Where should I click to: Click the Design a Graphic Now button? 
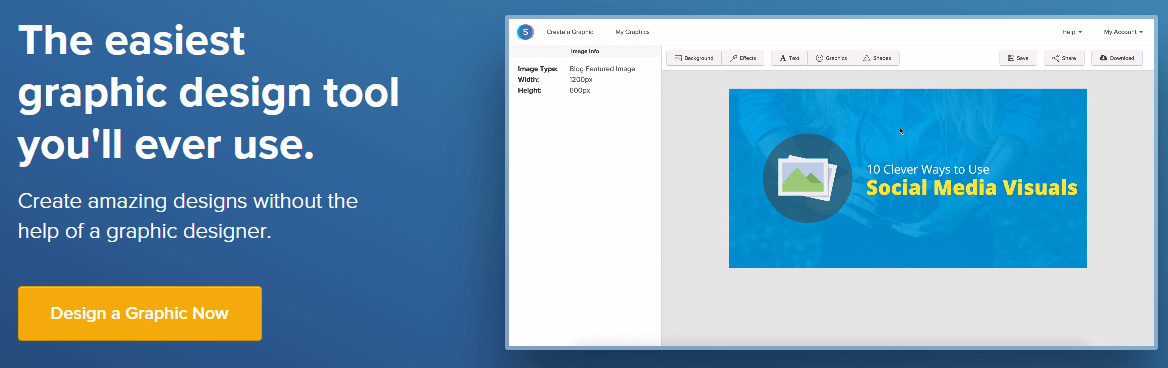(x=140, y=313)
